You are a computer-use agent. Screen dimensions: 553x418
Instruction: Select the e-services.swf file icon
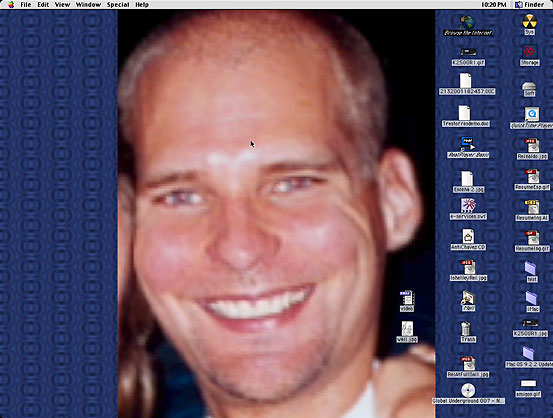pyautogui.click(x=468, y=205)
